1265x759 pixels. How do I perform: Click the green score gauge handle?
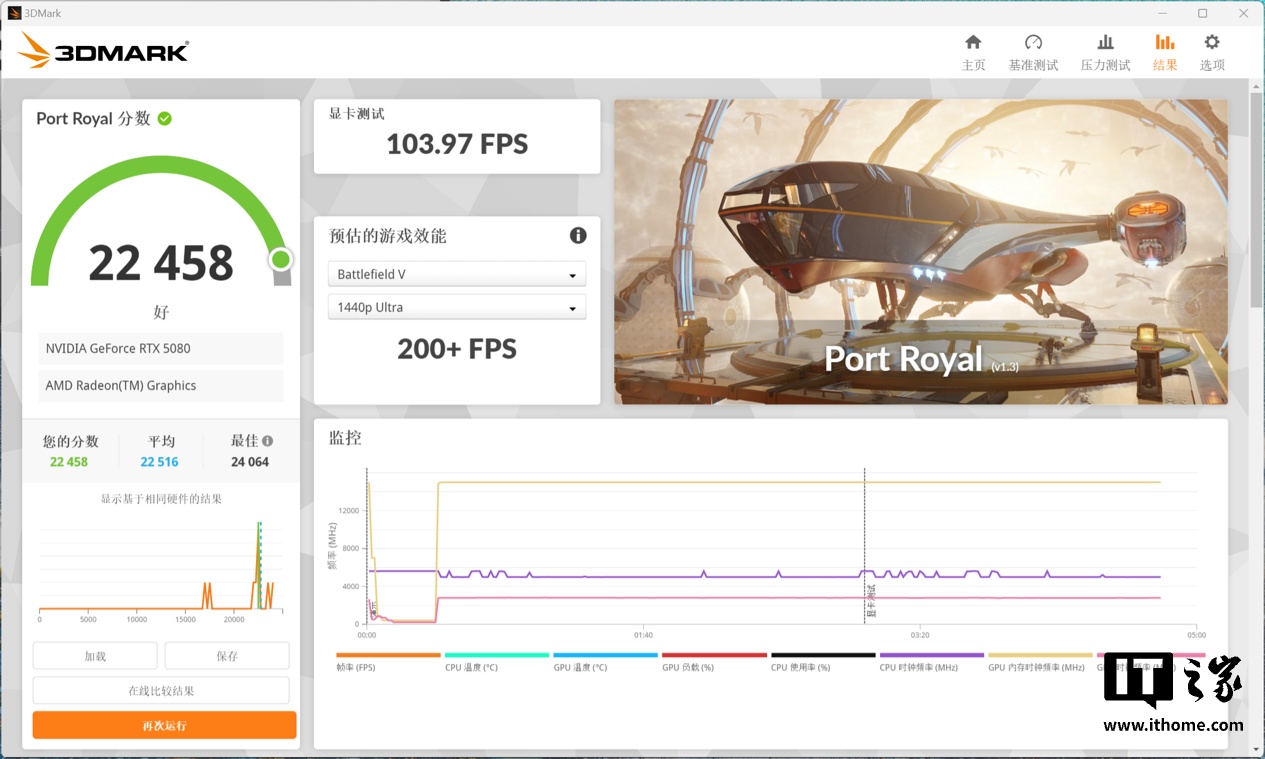point(281,260)
